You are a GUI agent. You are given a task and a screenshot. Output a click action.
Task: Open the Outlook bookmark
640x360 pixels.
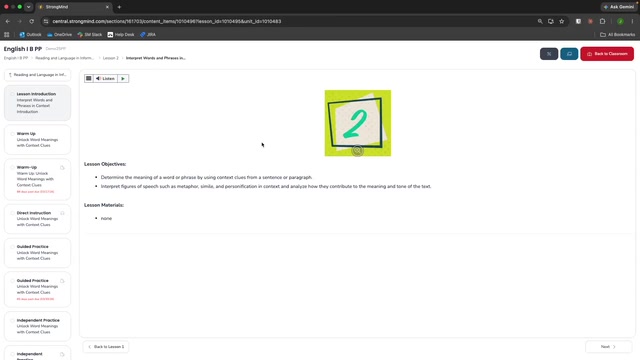pos(30,35)
